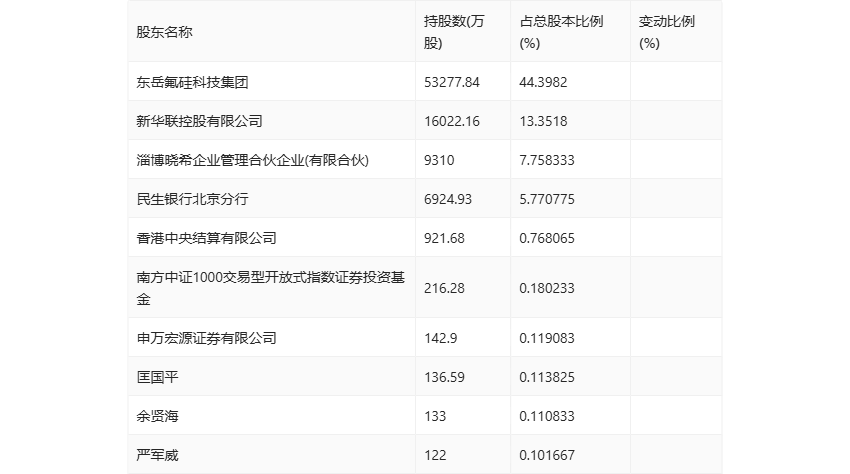Click the 变动比例(%) column header
This screenshot has width=850, height=474.
tap(666, 32)
